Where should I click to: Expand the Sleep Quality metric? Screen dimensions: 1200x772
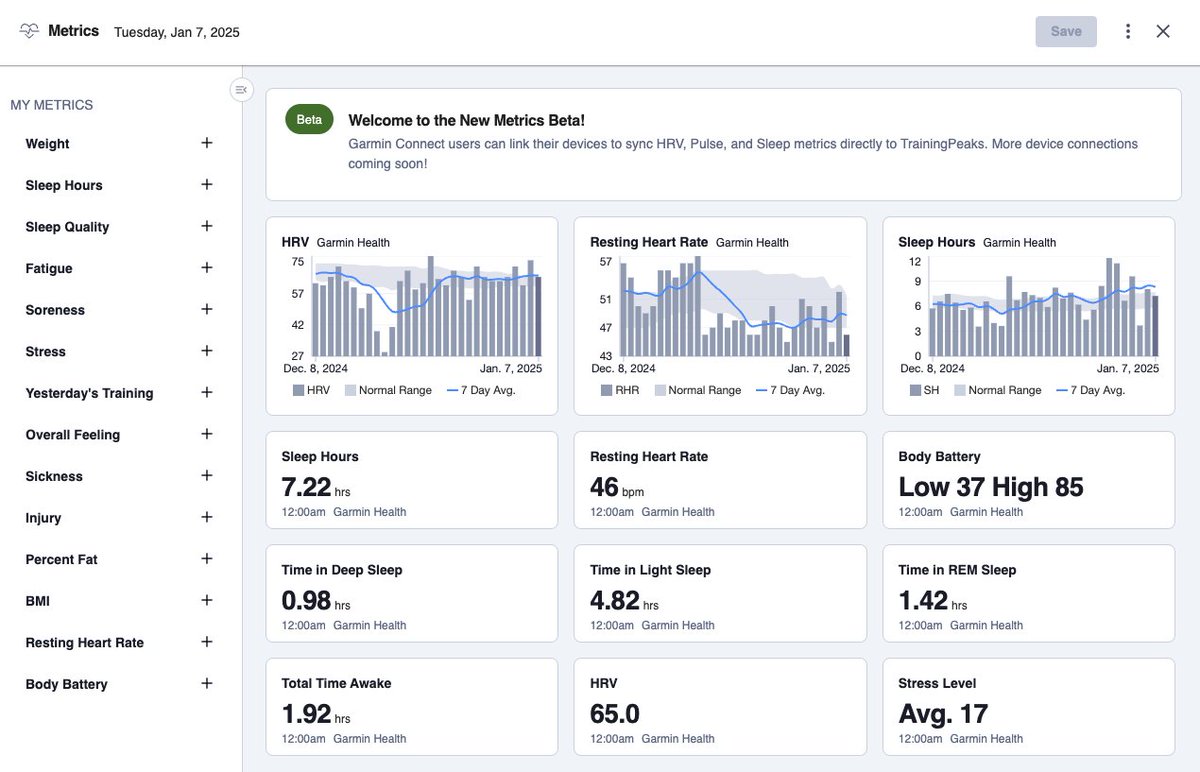[x=66, y=226]
